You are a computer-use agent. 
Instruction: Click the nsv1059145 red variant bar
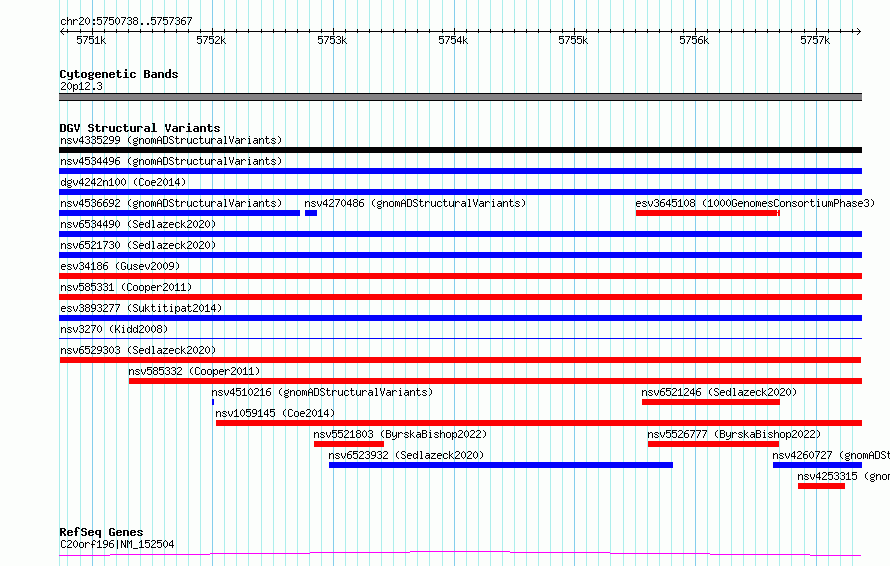pos(539,423)
